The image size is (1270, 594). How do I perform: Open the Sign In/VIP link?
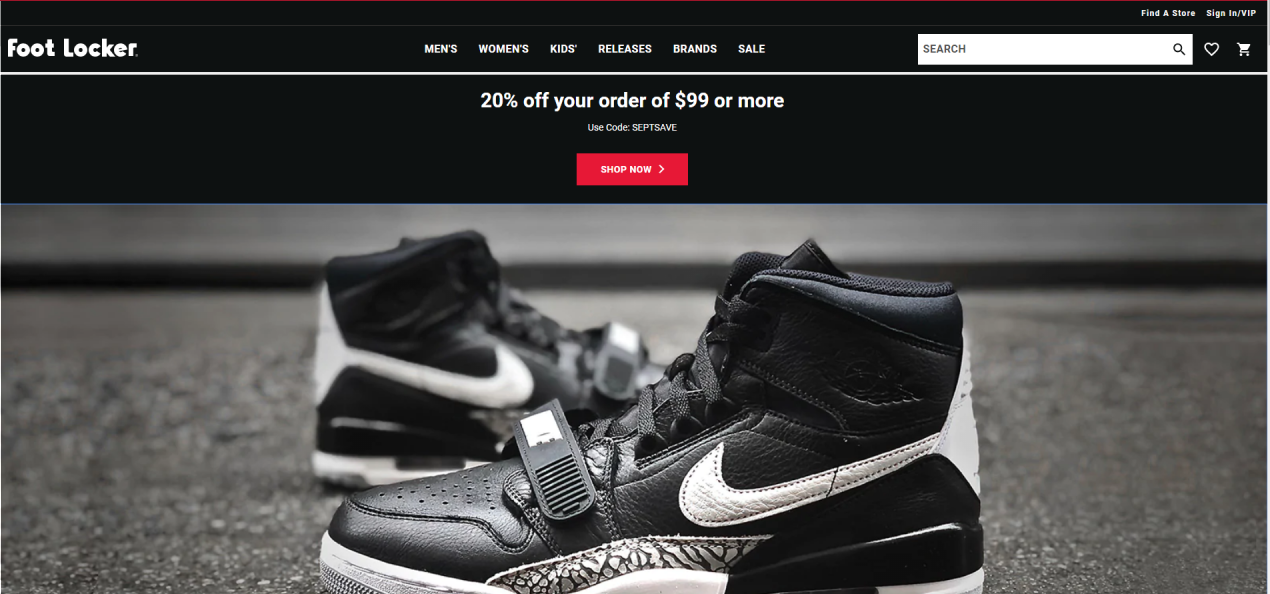pos(1231,13)
